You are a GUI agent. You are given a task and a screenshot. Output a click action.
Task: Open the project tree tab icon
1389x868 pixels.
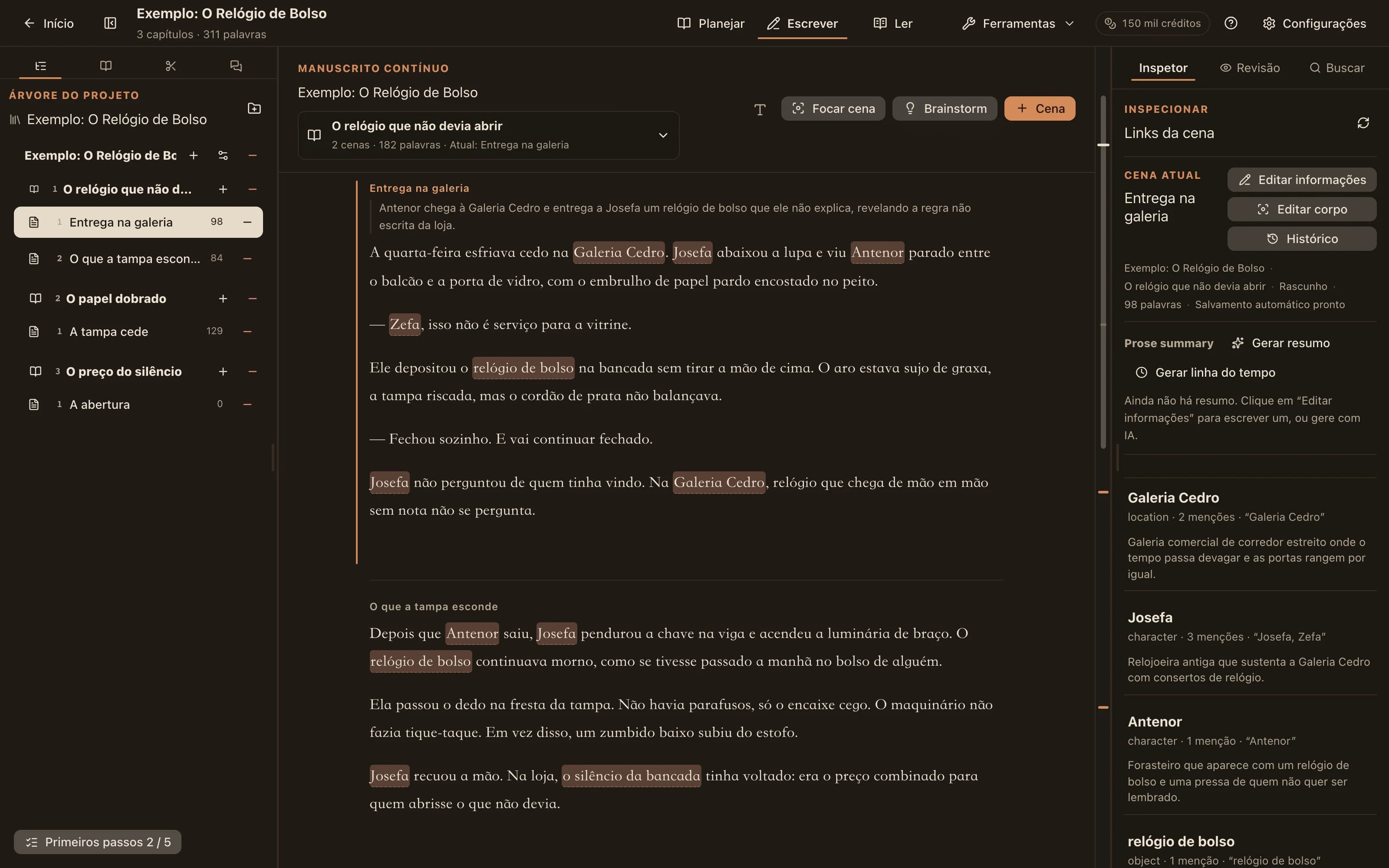pos(40,66)
